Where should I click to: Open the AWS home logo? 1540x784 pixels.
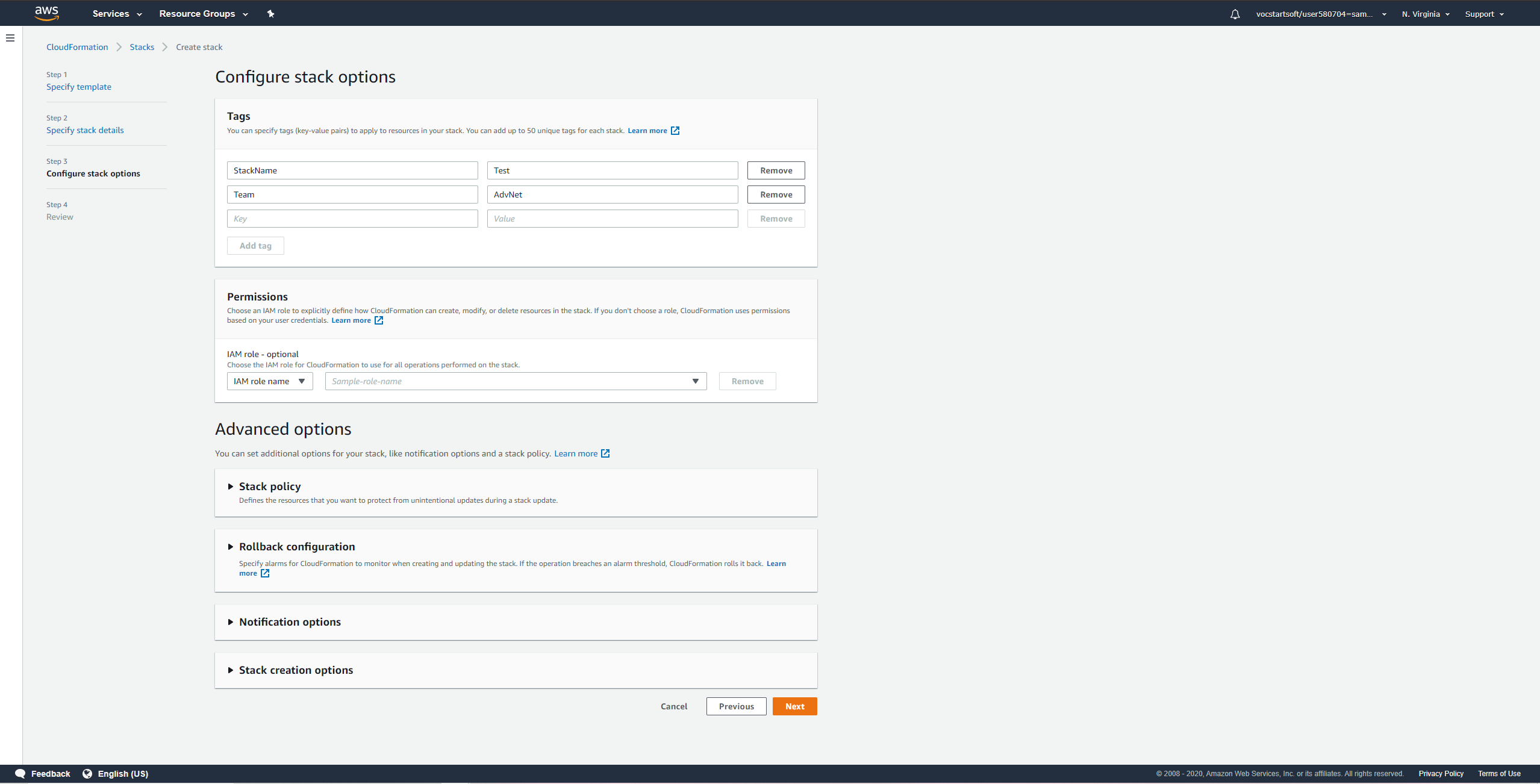pos(46,13)
